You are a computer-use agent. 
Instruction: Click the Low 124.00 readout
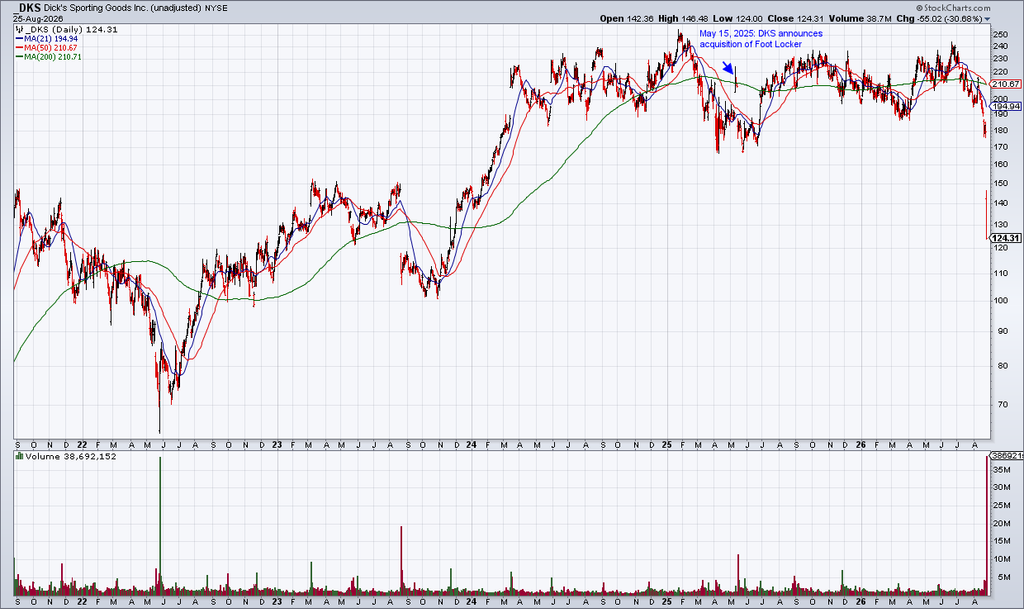click(738, 19)
